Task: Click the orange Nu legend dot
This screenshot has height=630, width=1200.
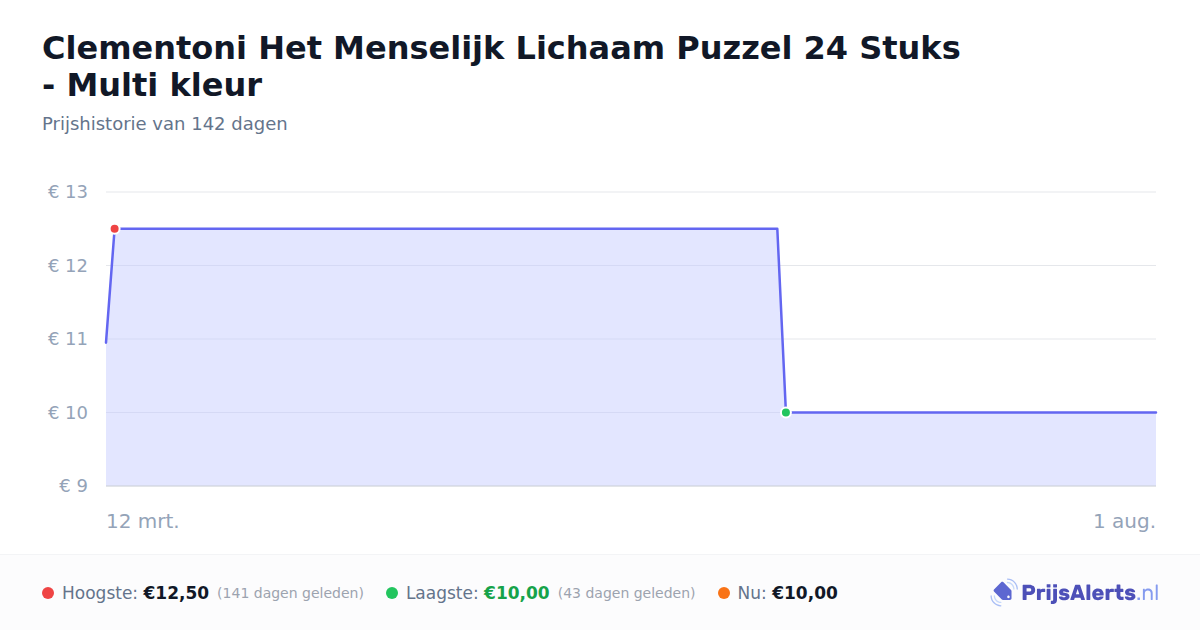Action: point(724,593)
